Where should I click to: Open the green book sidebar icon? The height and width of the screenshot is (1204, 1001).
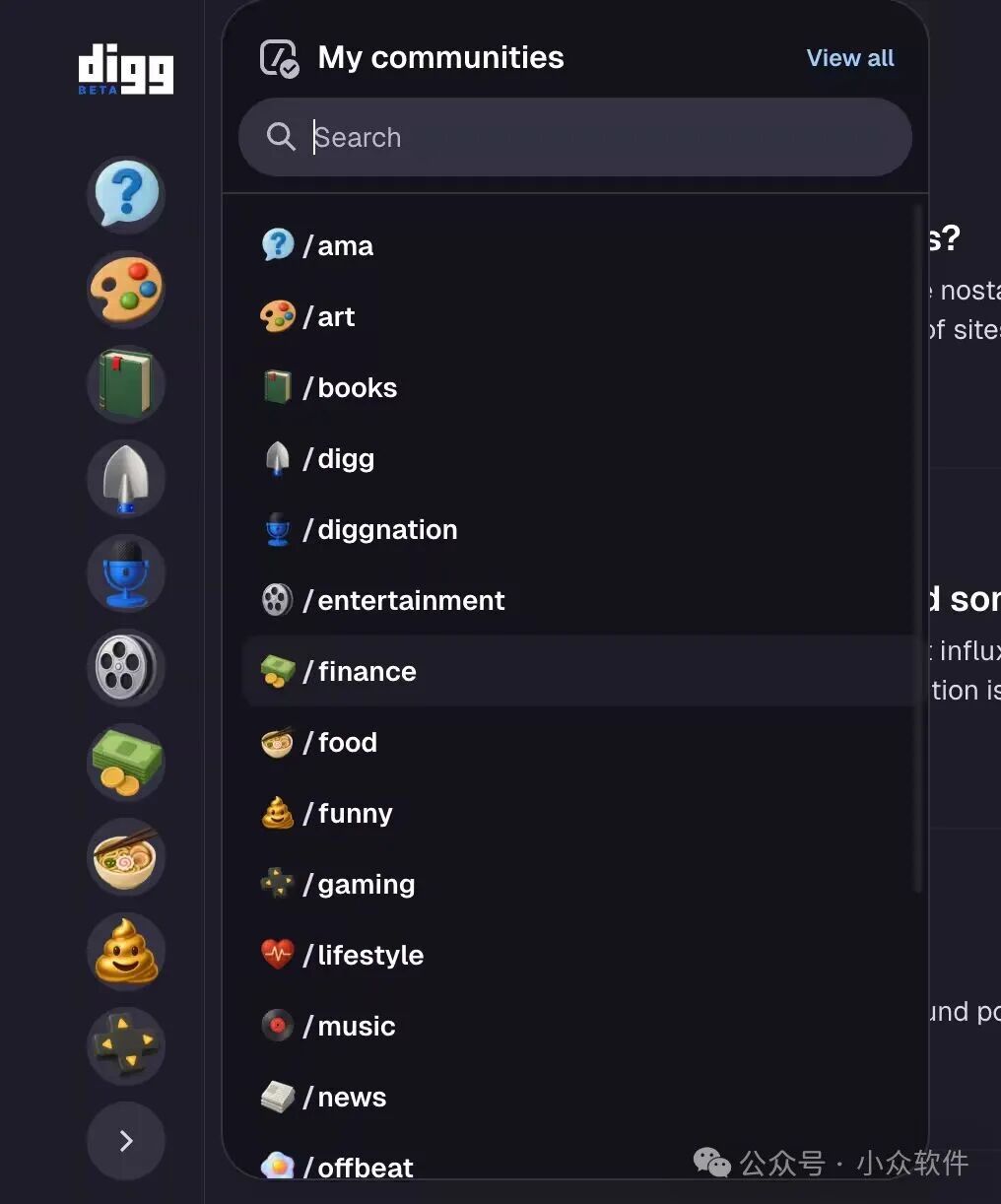point(125,383)
